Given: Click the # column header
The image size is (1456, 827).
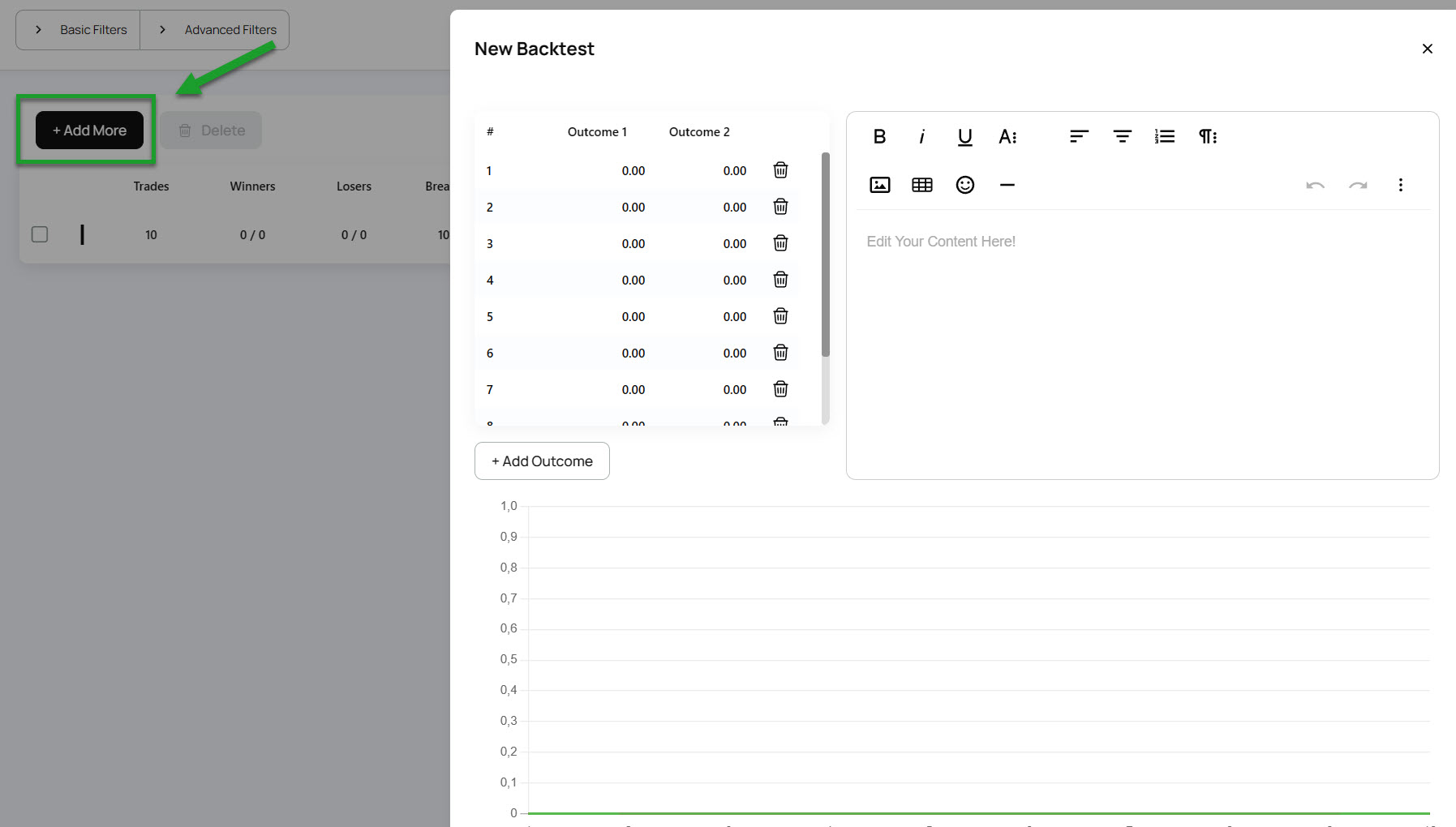Looking at the screenshot, I should coord(490,132).
